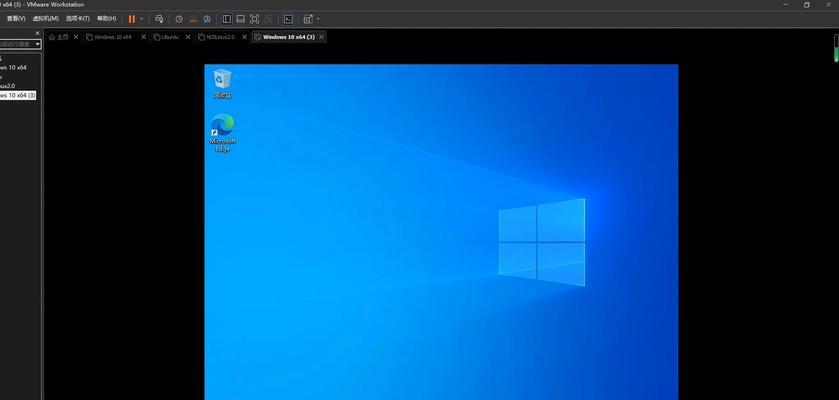Screen dimensions: 839x400
Task: Open the power options dropdown arrow beside Pause
Action: pos(142,19)
